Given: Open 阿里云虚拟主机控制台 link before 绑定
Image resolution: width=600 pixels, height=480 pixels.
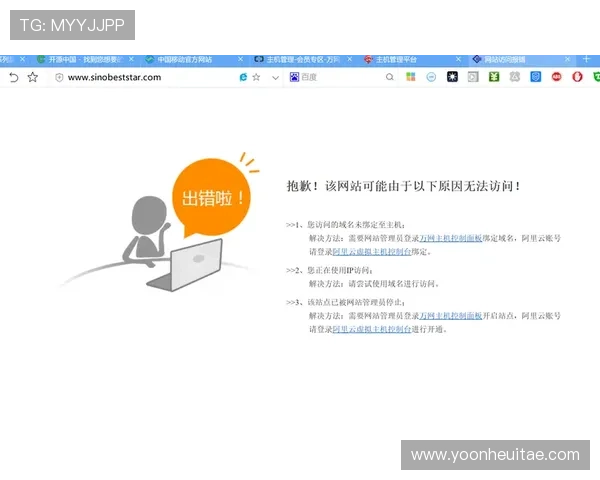Looking at the screenshot, I should click(x=372, y=251).
